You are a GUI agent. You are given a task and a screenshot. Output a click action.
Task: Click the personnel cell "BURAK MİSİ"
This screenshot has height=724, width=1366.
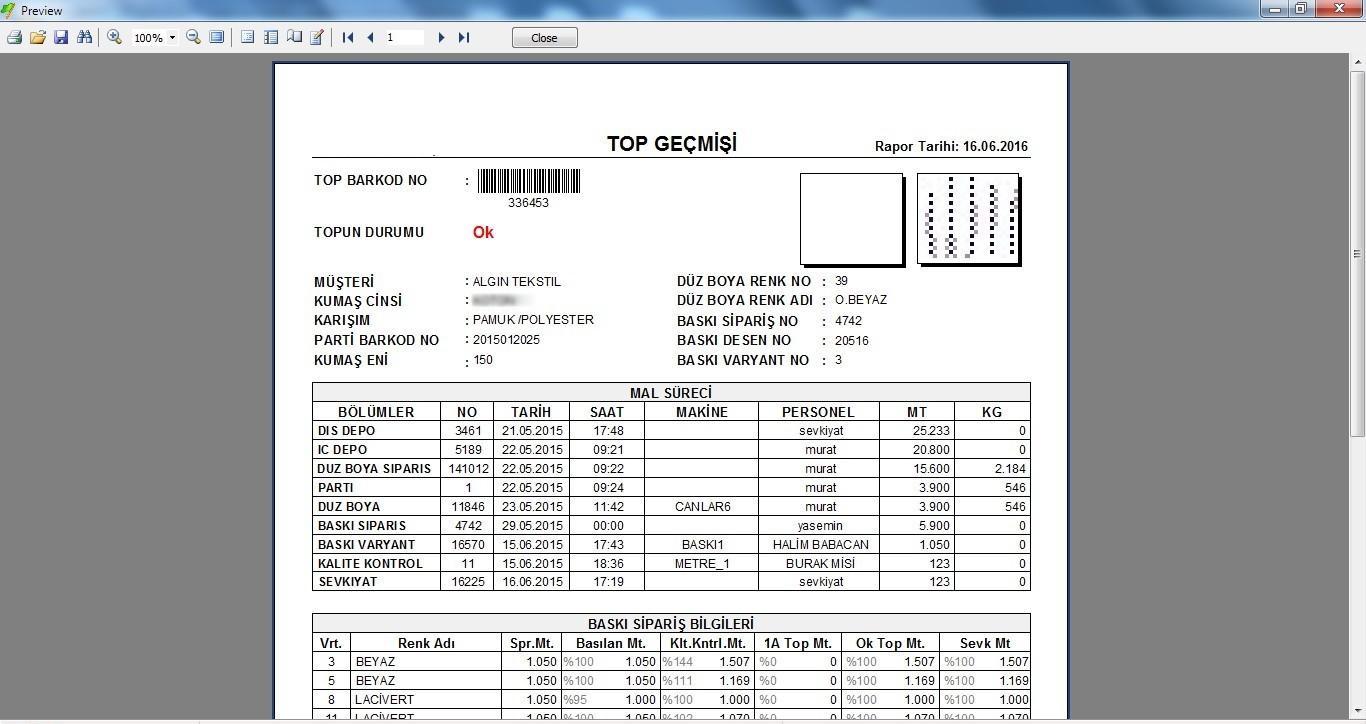coord(821,564)
